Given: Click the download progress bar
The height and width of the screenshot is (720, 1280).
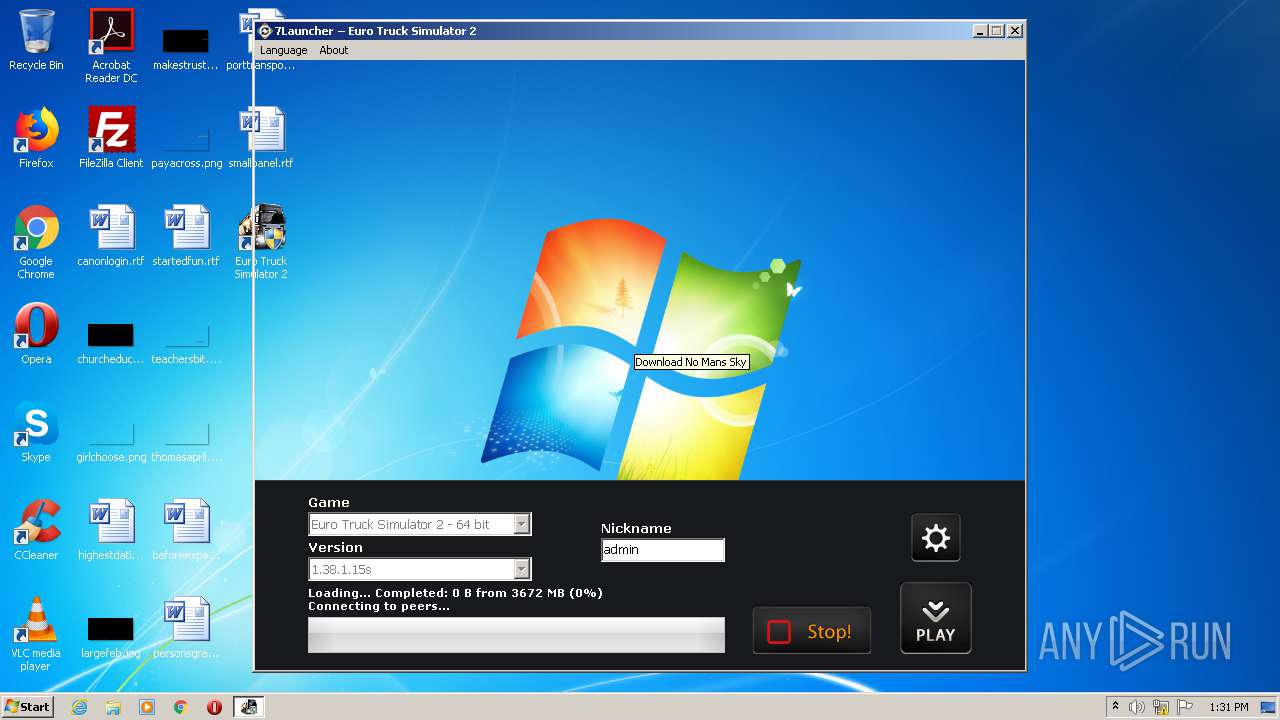Looking at the screenshot, I should (x=516, y=635).
